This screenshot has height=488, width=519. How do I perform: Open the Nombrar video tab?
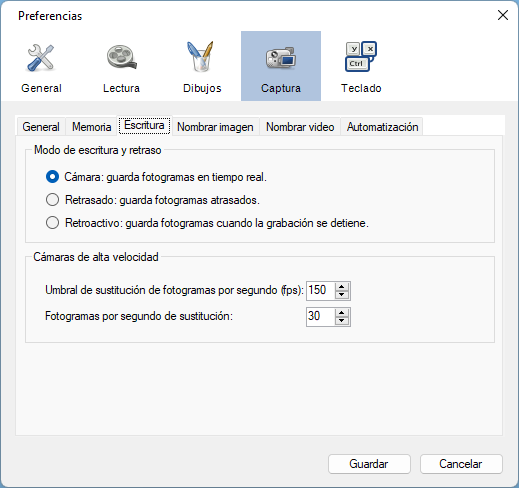click(300, 127)
